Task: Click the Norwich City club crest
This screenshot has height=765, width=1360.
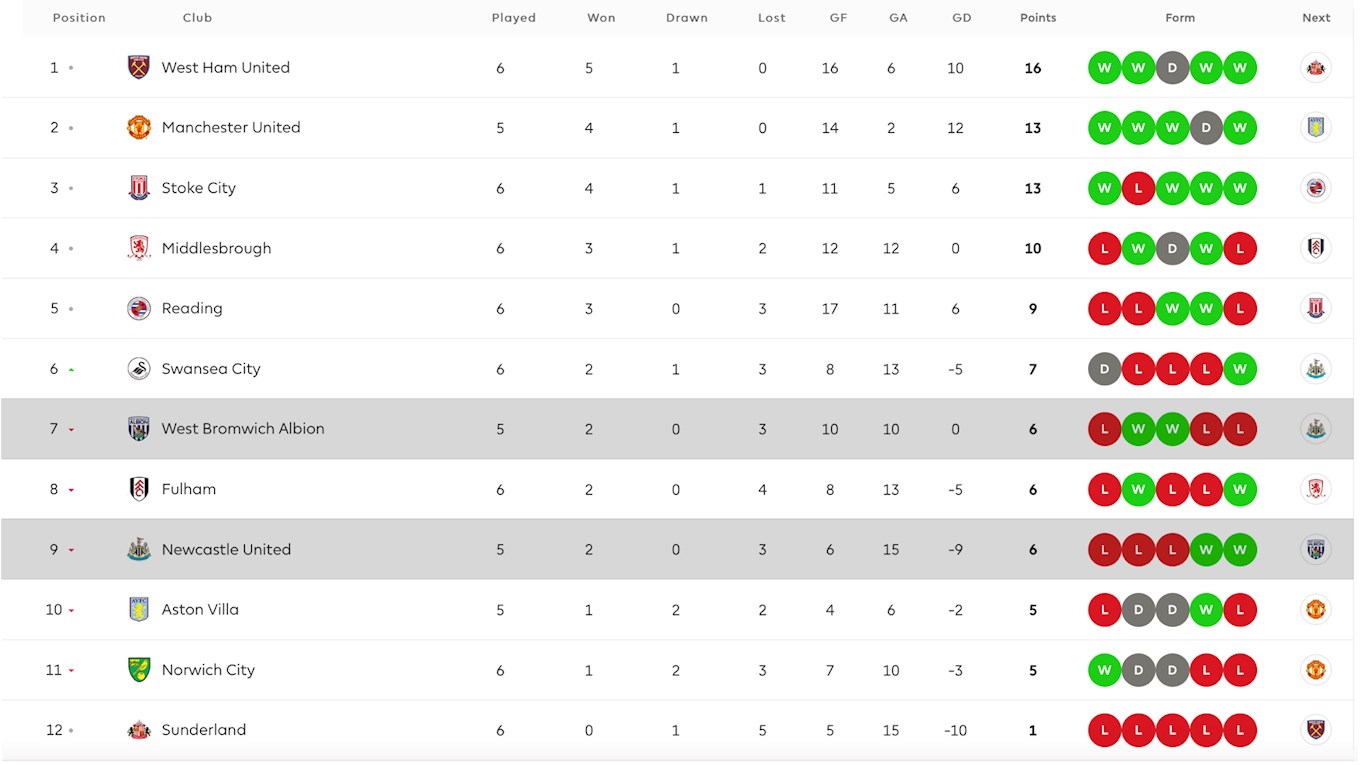Action: point(139,670)
